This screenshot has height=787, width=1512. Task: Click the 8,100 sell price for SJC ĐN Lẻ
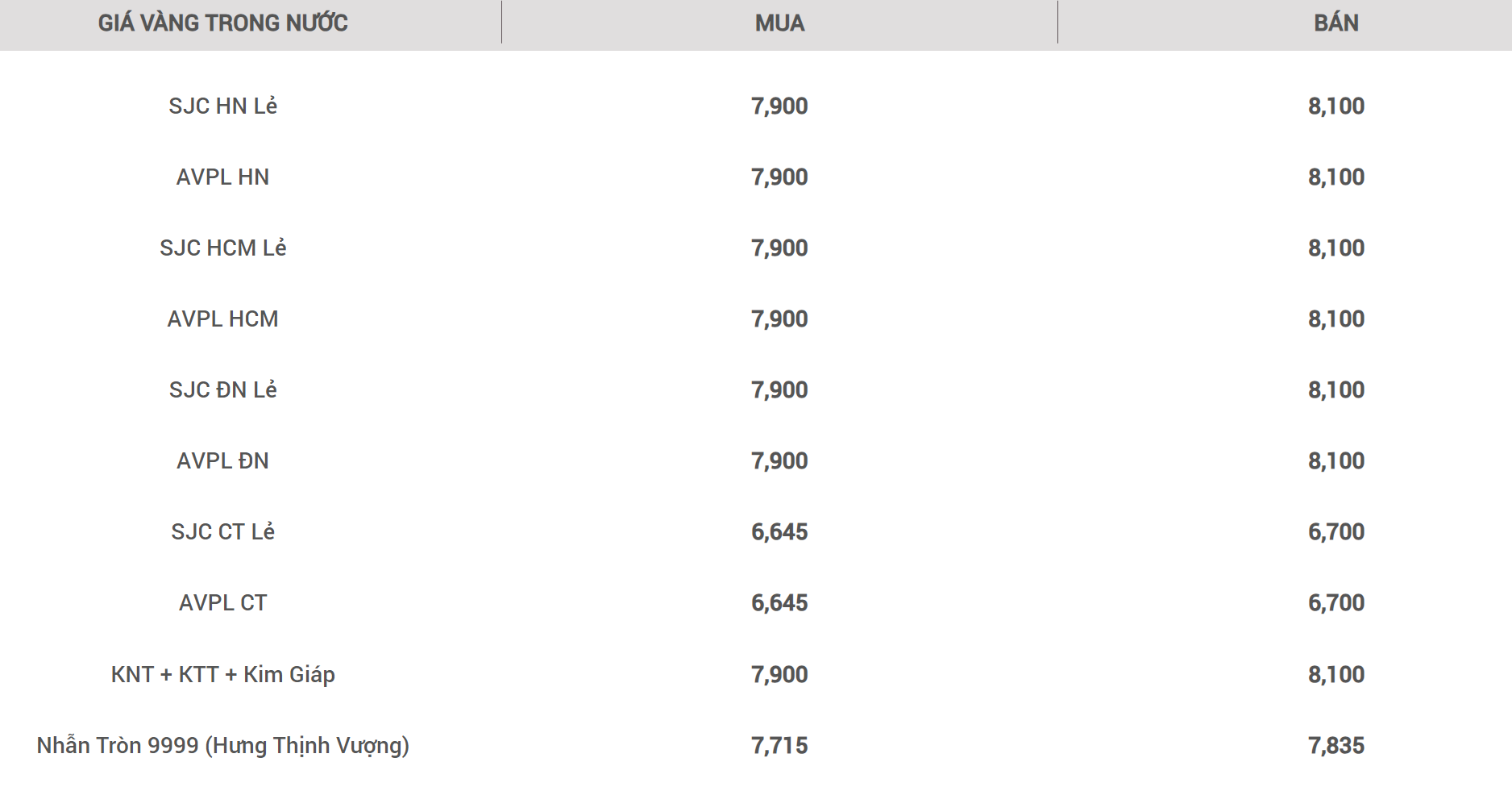(x=1336, y=389)
